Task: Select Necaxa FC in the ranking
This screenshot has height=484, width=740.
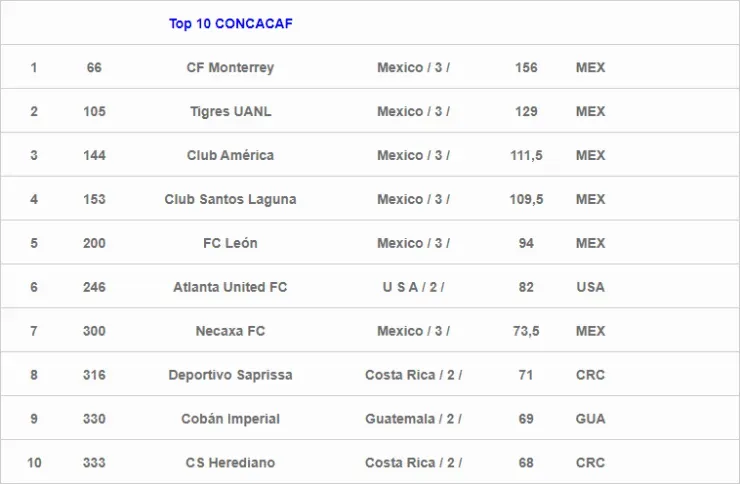Action: coord(230,331)
